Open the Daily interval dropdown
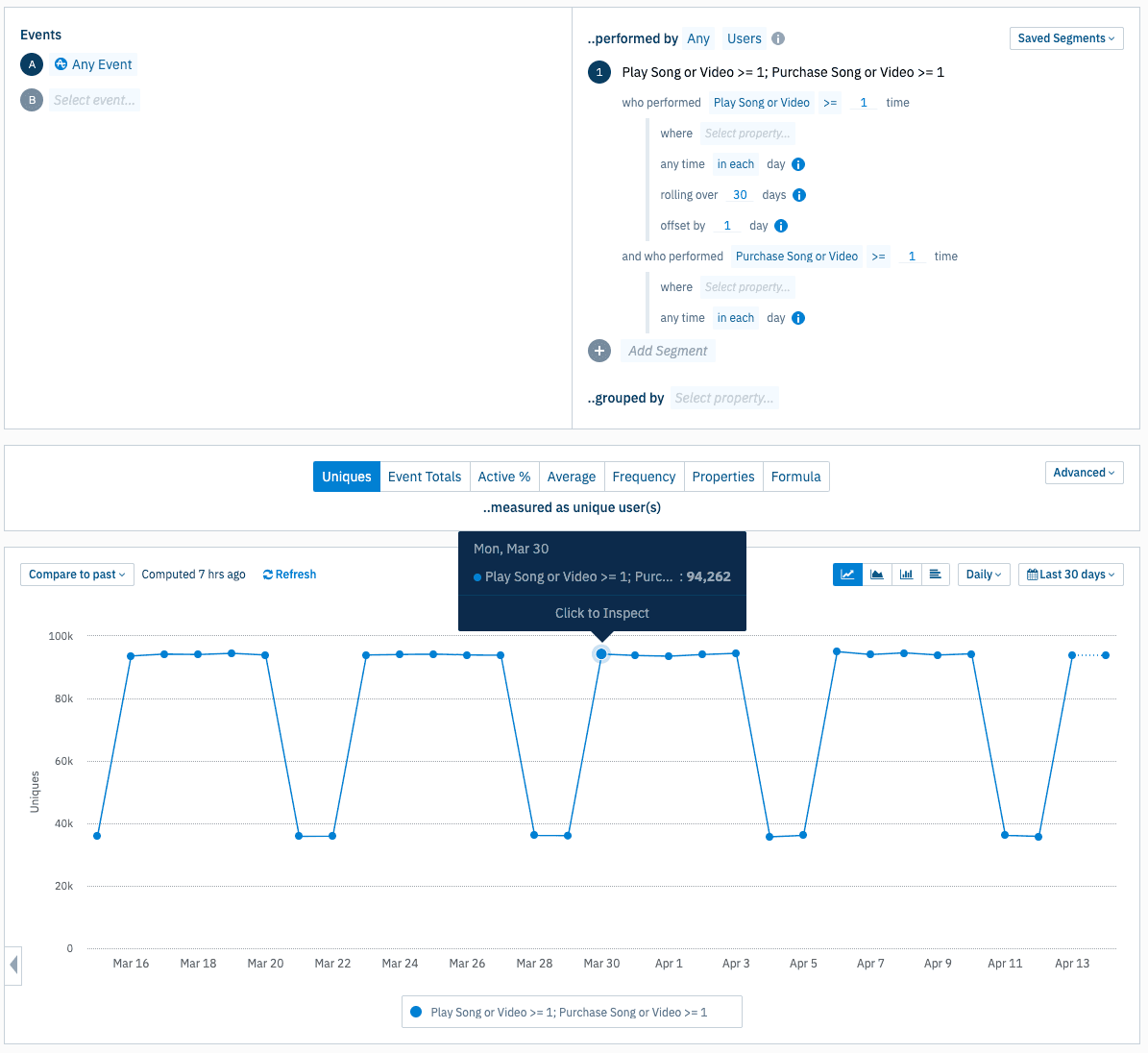Image resolution: width=1148 pixels, height=1053 pixels. click(x=983, y=575)
